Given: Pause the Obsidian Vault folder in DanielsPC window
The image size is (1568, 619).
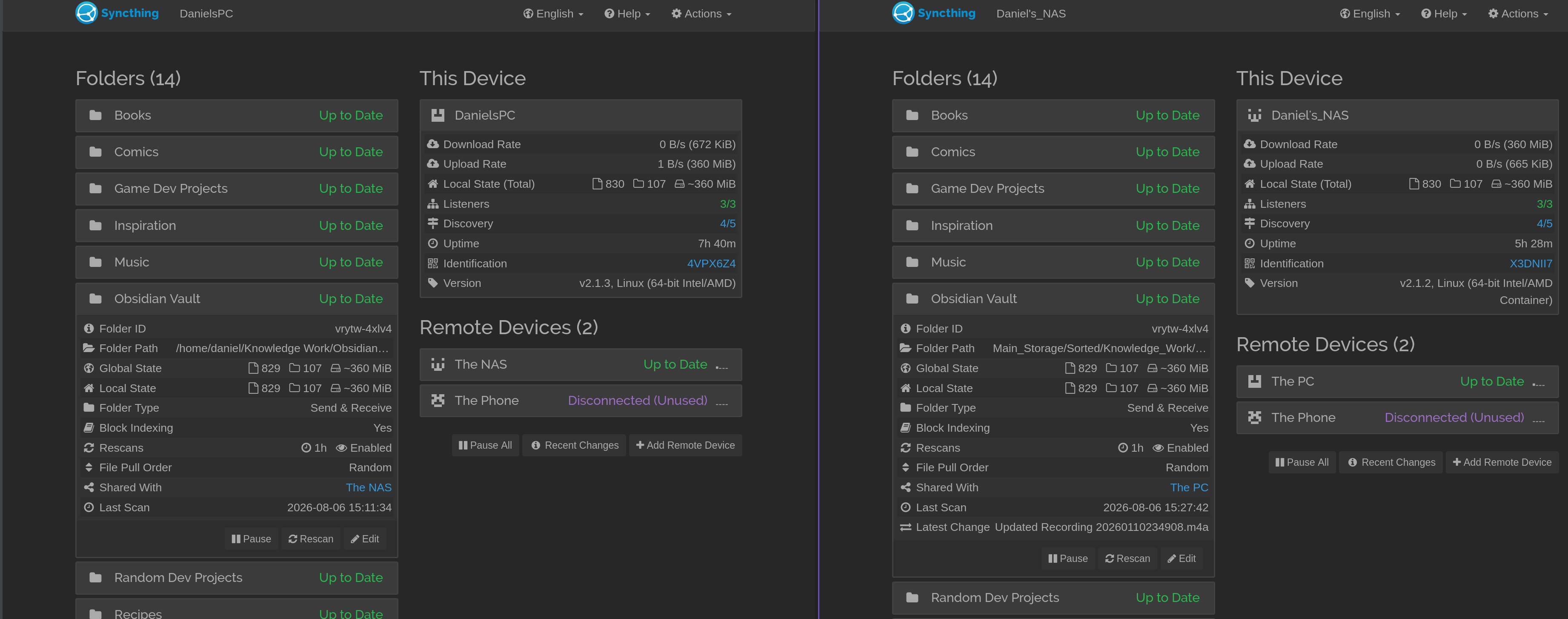Looking at the screenshot, I should 252,539.
